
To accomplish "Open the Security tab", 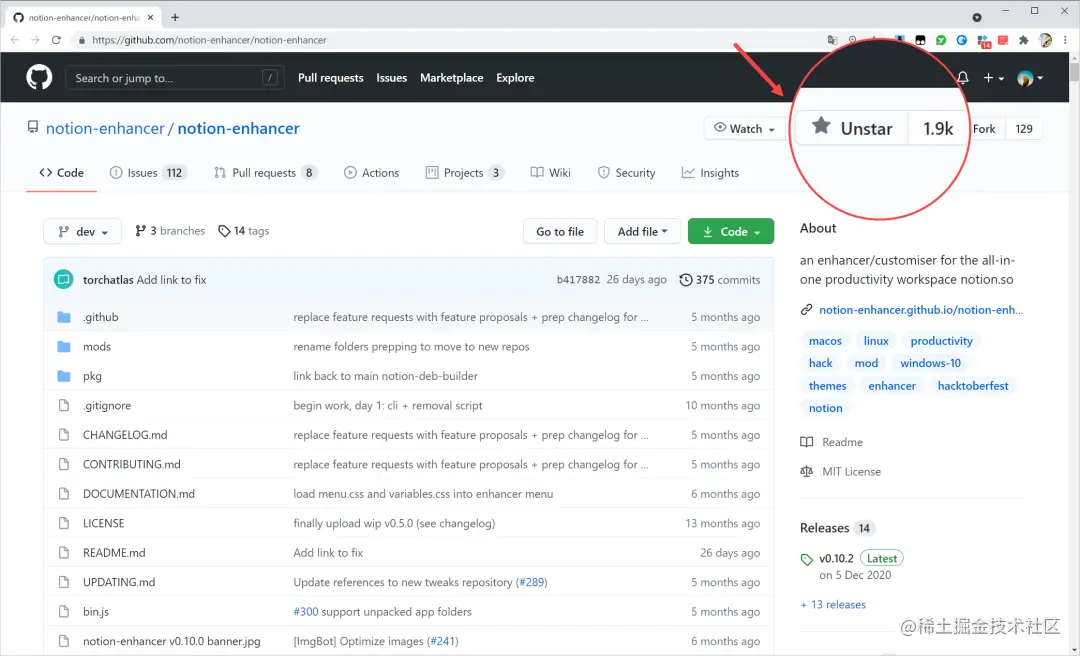I will (626, 173).
